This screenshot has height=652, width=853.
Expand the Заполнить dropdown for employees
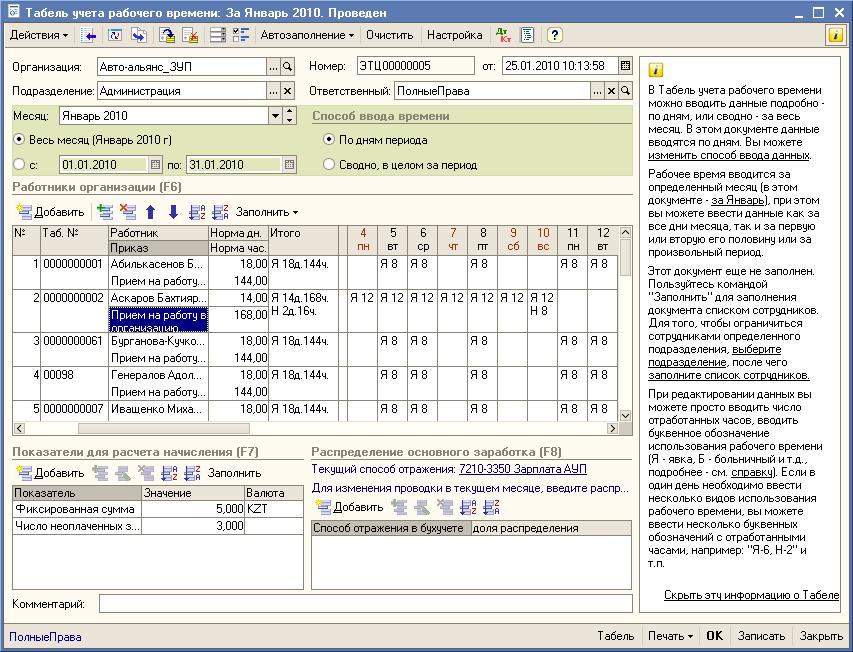click(267, 212)
